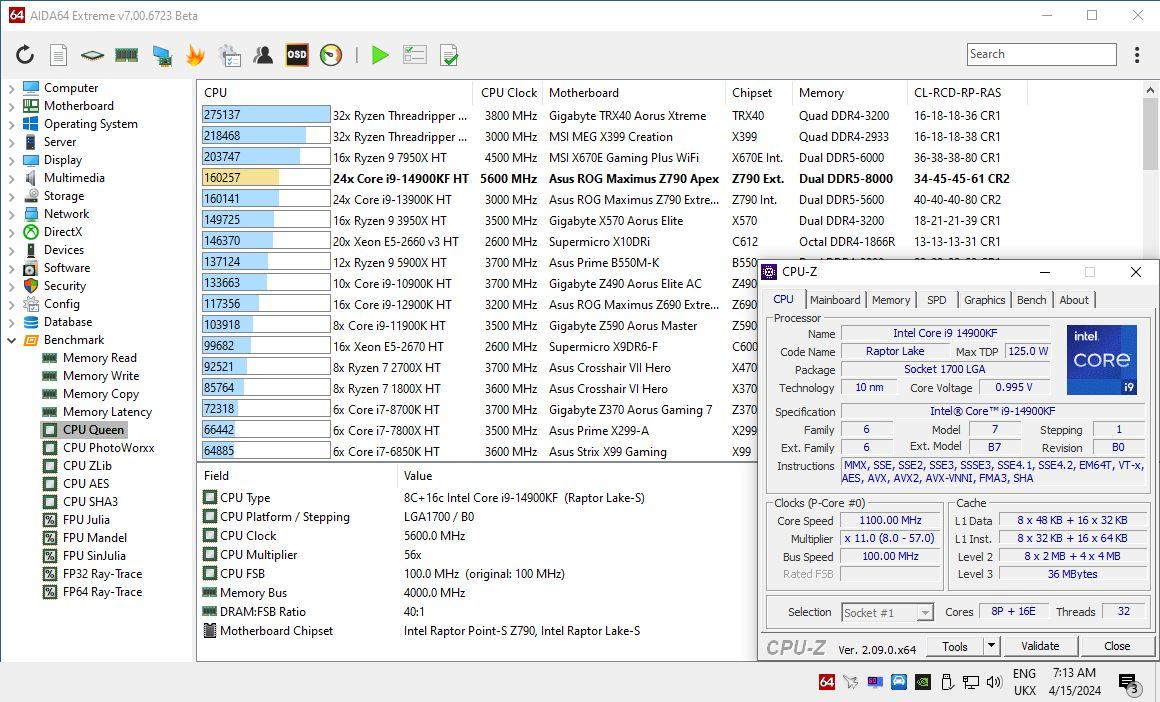
Task: Click the gauge sensor panel icon
Action: [331, 55]
